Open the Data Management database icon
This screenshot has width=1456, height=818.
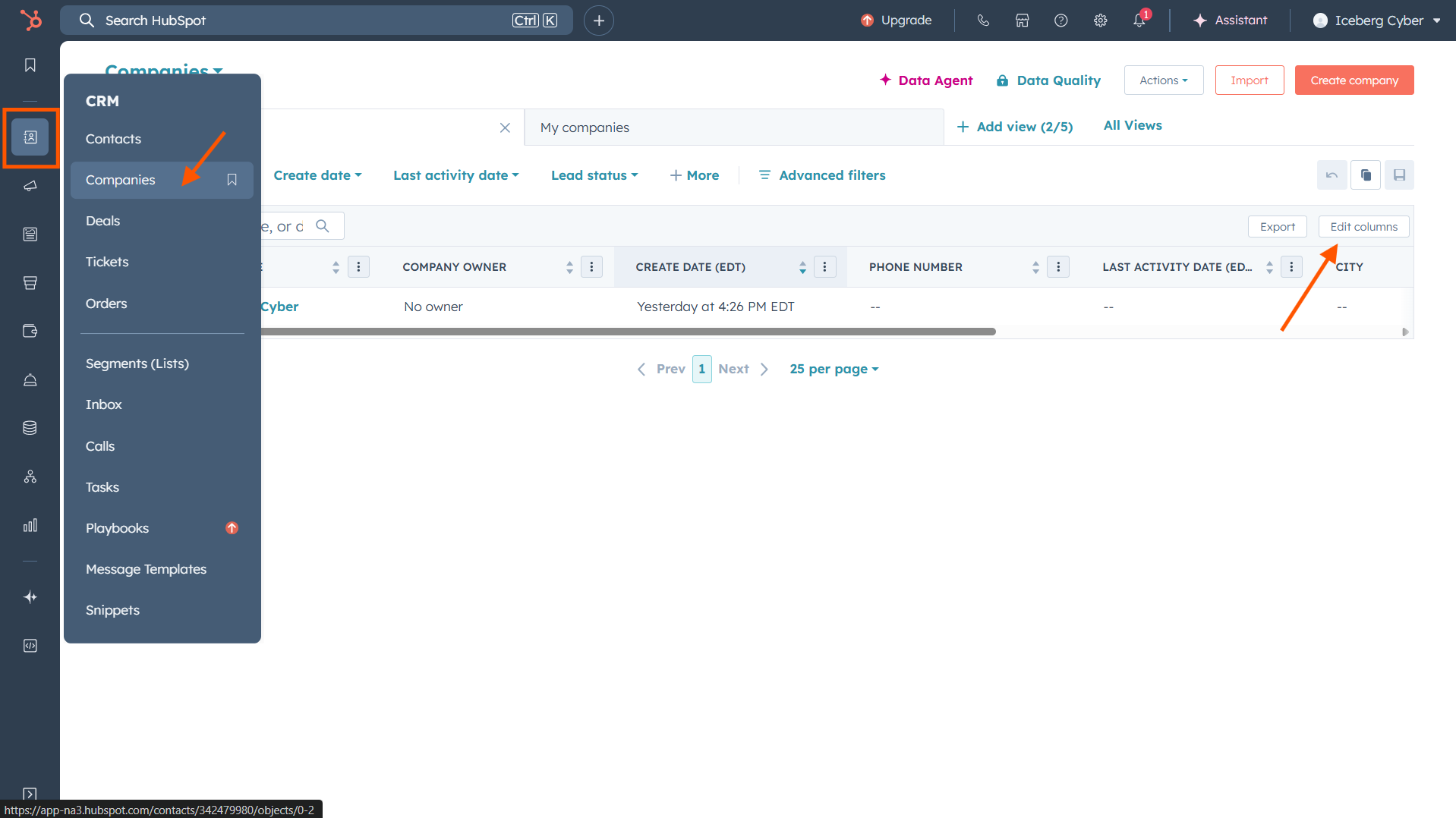click(30, 428)
